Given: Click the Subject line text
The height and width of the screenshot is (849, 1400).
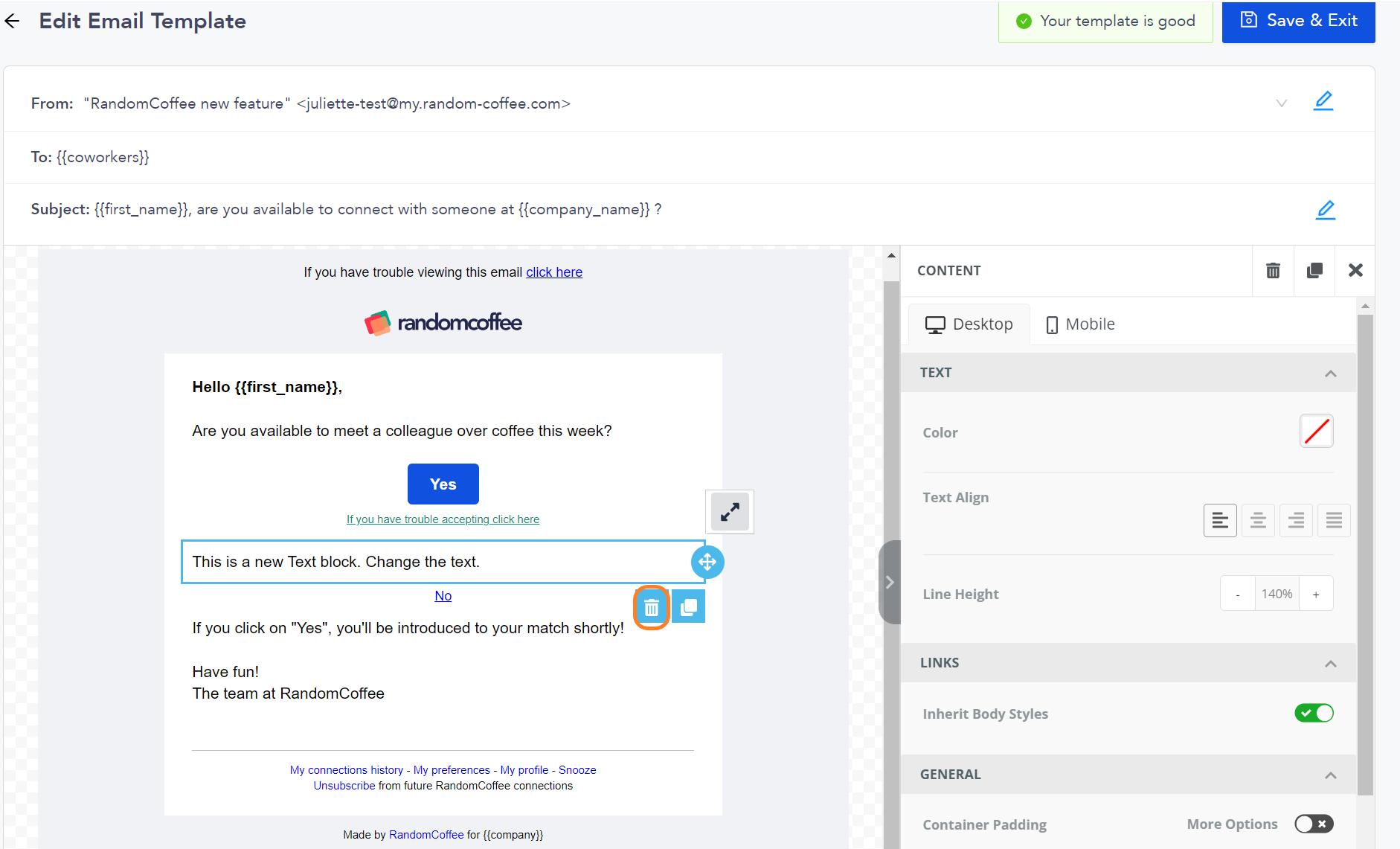Looking at the screenshot, I should 347,210.
